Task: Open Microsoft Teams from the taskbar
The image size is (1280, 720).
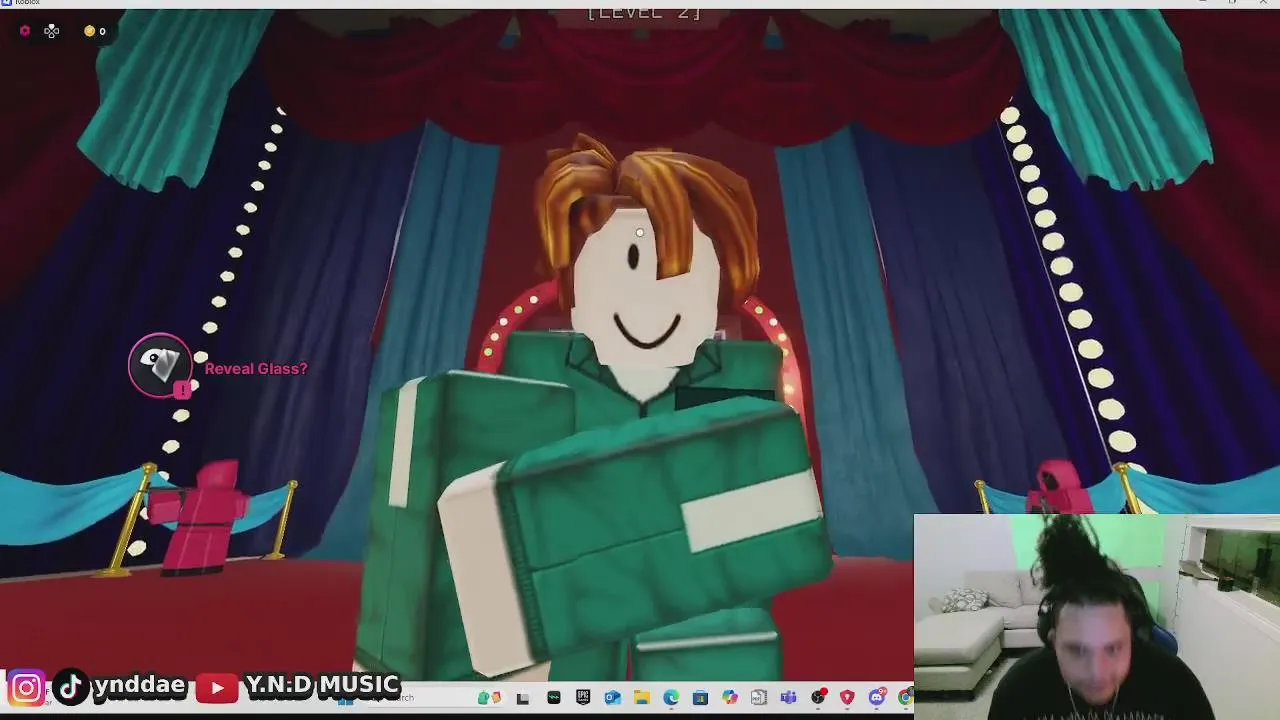Action: 788,697
